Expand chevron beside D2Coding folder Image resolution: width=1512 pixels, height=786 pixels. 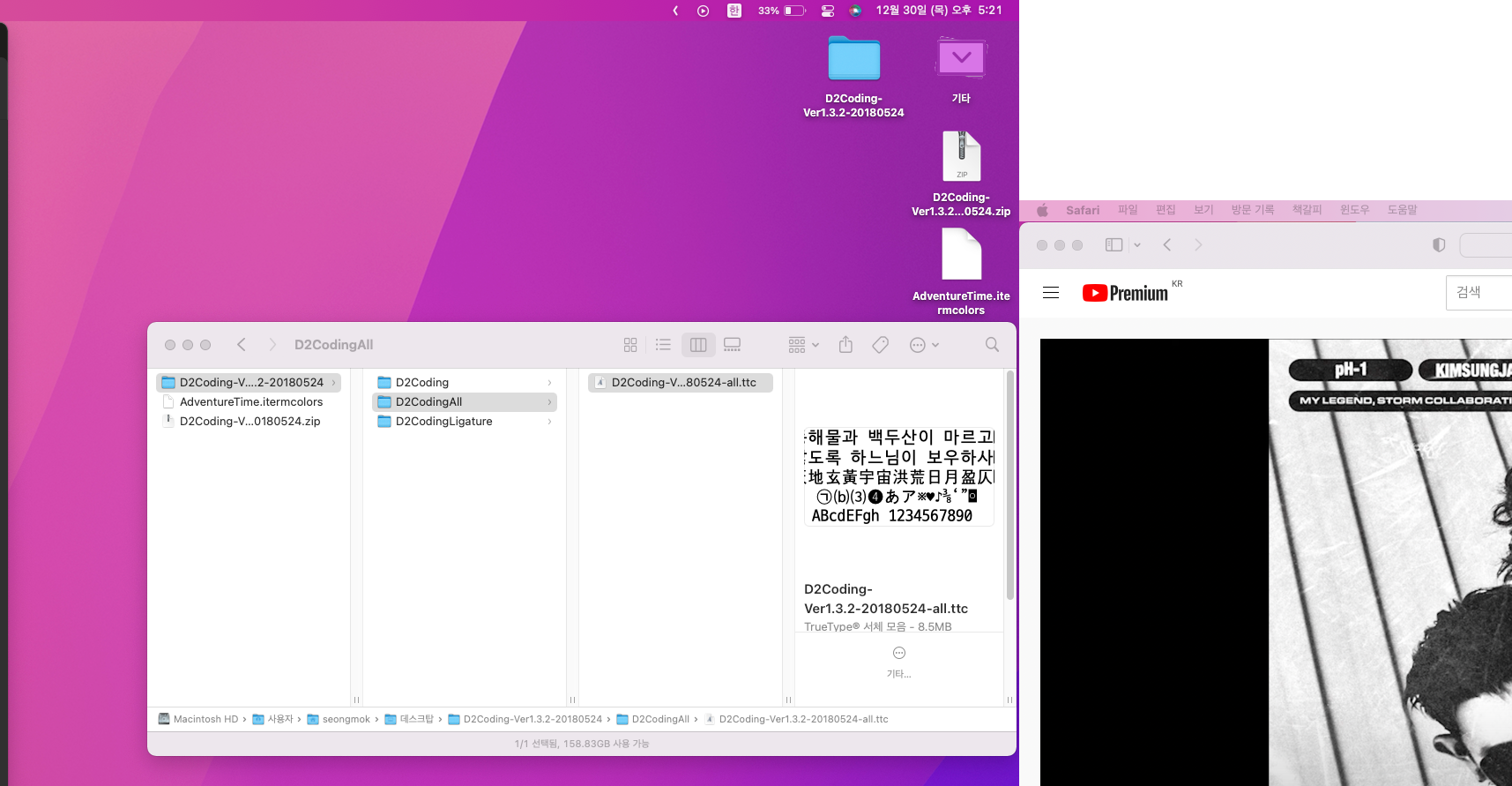pyautogui.click(x=549, y=383)
